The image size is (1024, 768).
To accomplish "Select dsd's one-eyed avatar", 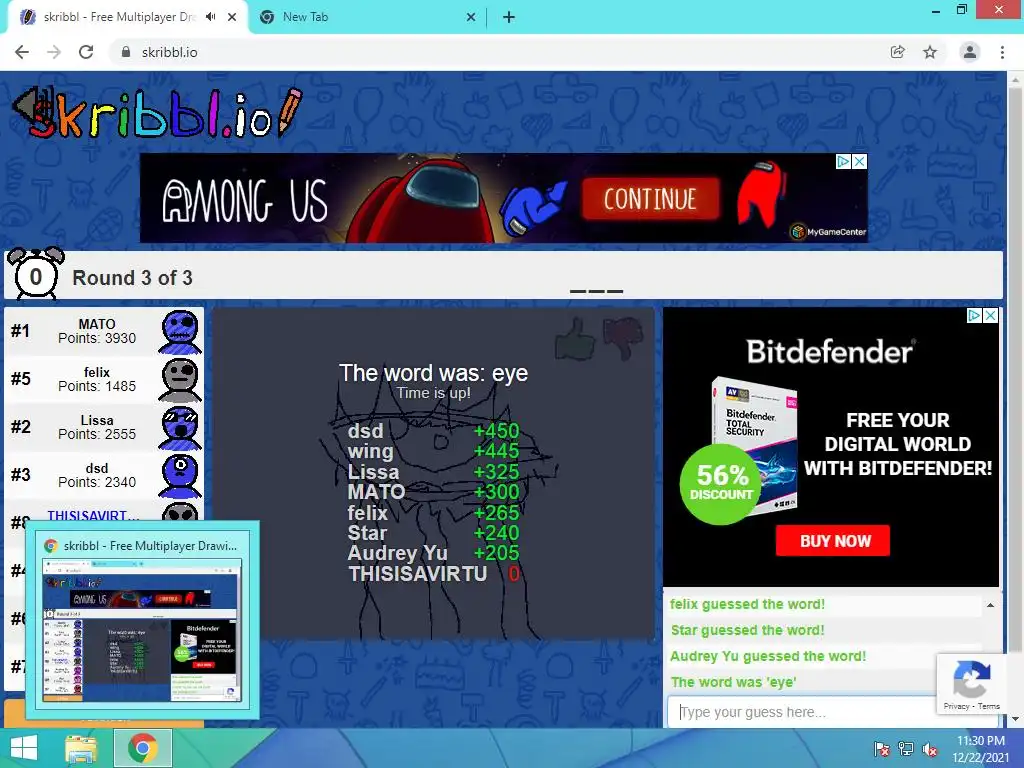I will [180, 475].
